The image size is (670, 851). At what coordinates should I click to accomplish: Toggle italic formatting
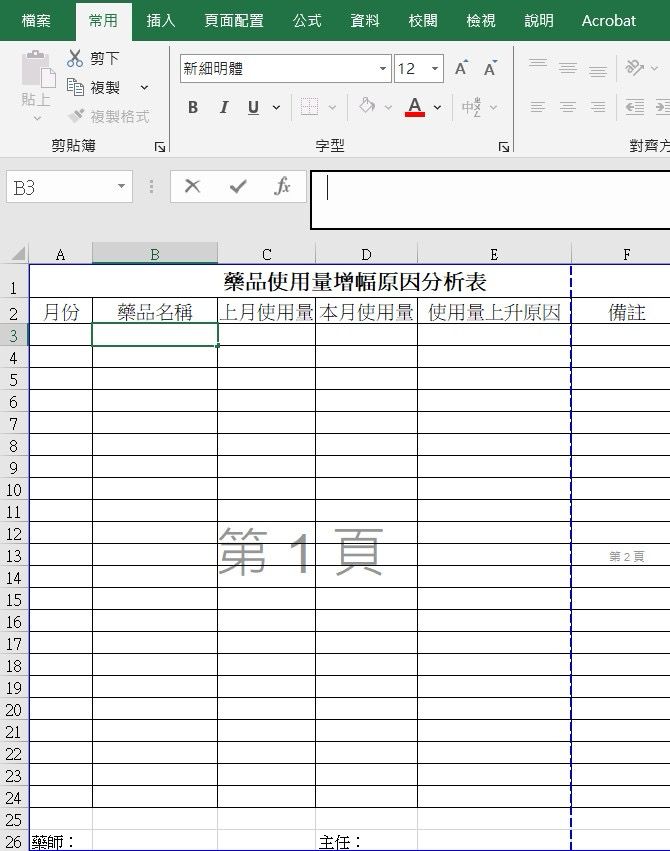point(224,107)
